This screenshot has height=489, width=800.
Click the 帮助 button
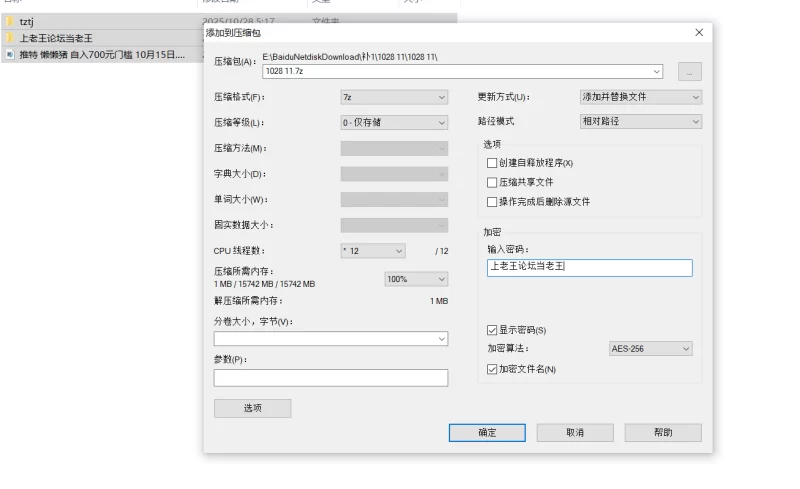[x=663, y=433]
